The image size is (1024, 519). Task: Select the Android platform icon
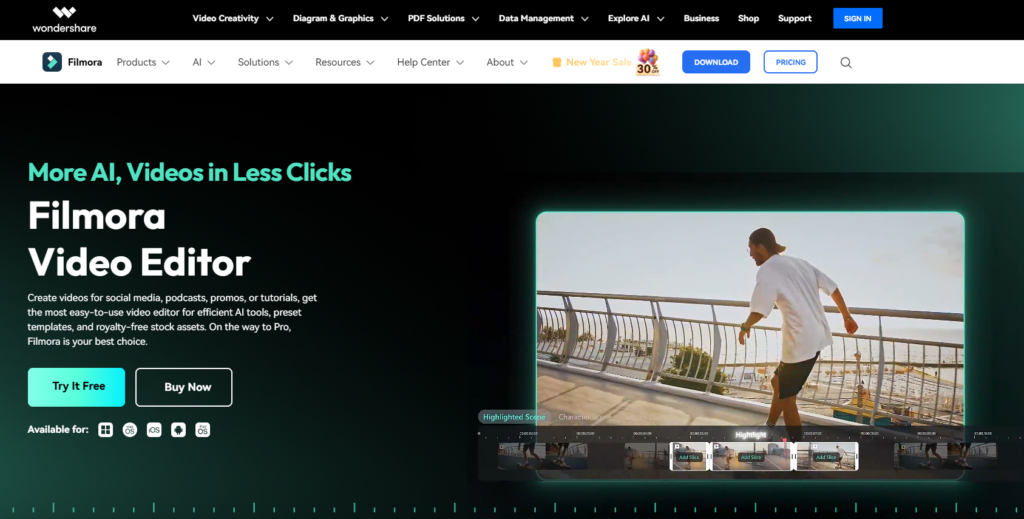(x=178, y=430)
